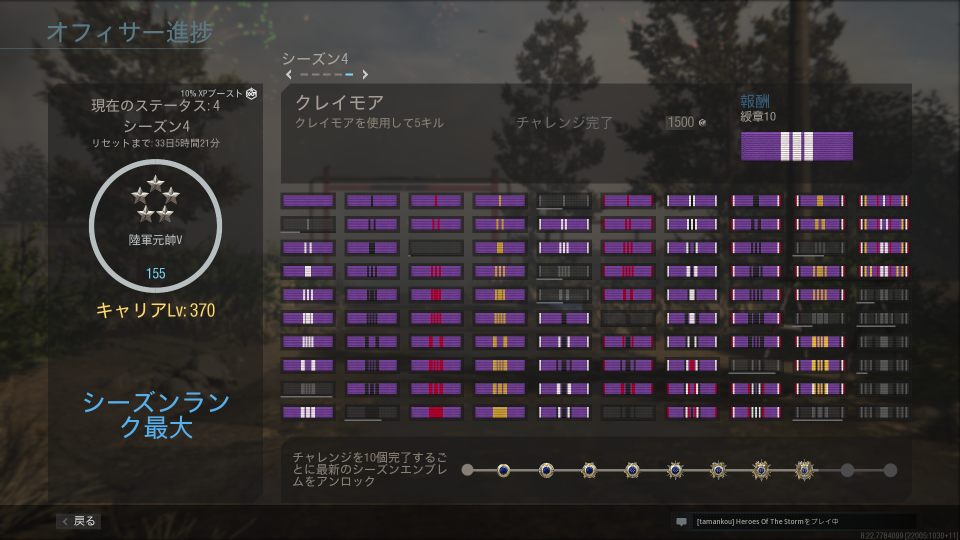960x540 pixels.
Task: Click the クレイモアを使用して5キル description
Action: click(x=369, y=123)
